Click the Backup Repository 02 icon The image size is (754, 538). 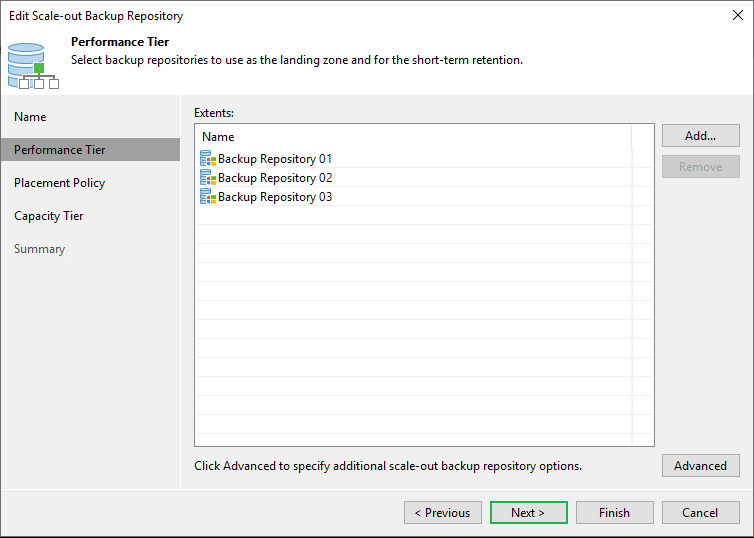[208, 178]
